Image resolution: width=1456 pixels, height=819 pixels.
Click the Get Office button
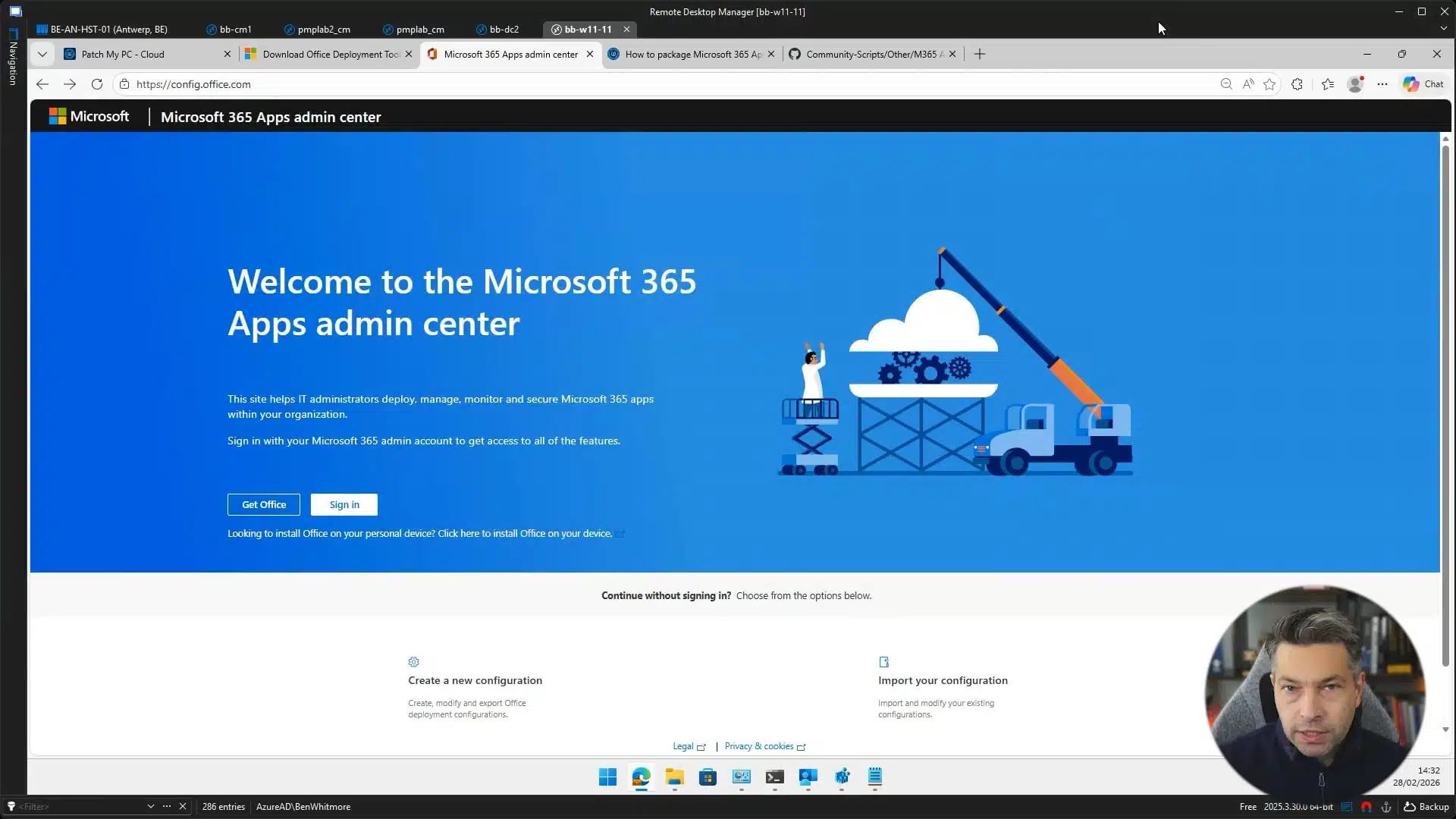click(x=263, y=504)
